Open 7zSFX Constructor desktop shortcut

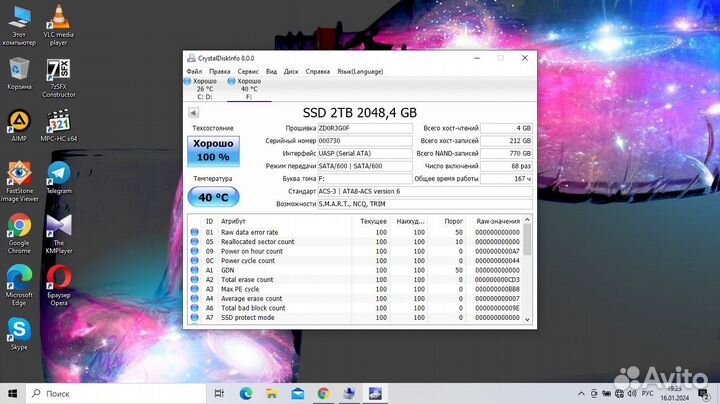pos(58,78)
